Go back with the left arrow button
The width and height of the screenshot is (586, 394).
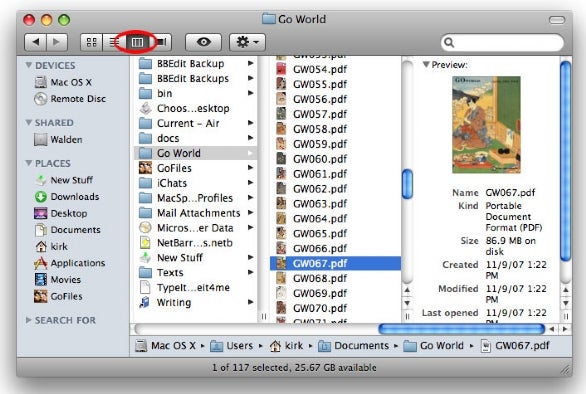36,42
